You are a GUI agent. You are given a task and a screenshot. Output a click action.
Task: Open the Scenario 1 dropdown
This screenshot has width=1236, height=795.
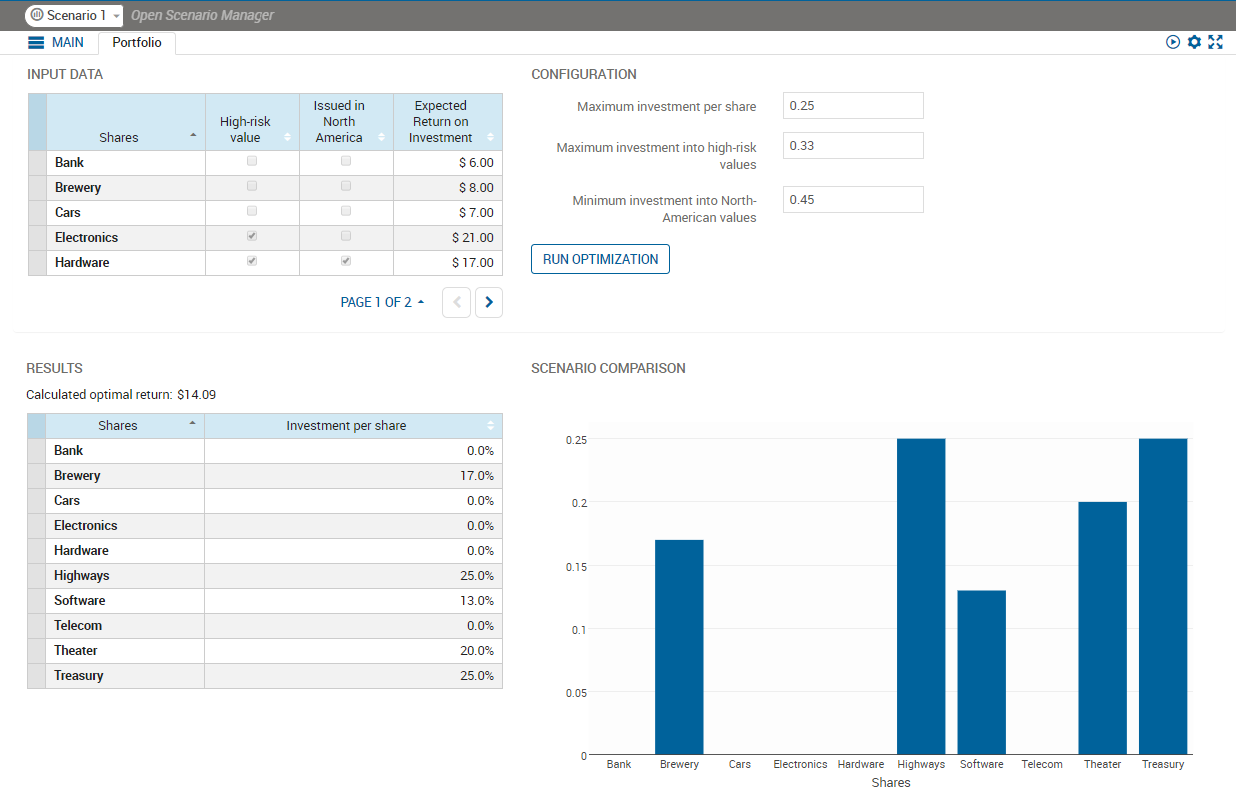click(x=74, y=16)
